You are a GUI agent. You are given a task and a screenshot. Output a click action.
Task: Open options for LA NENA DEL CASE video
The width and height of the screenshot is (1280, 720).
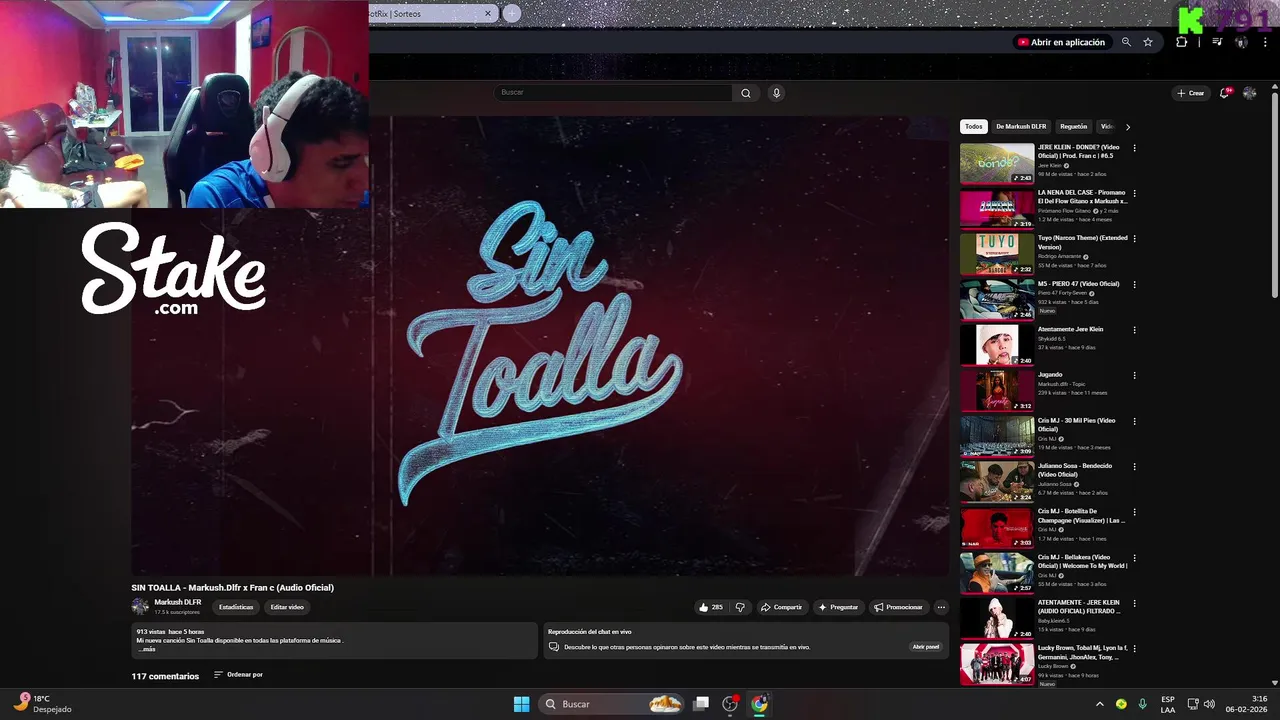(x=1134, y=193)
